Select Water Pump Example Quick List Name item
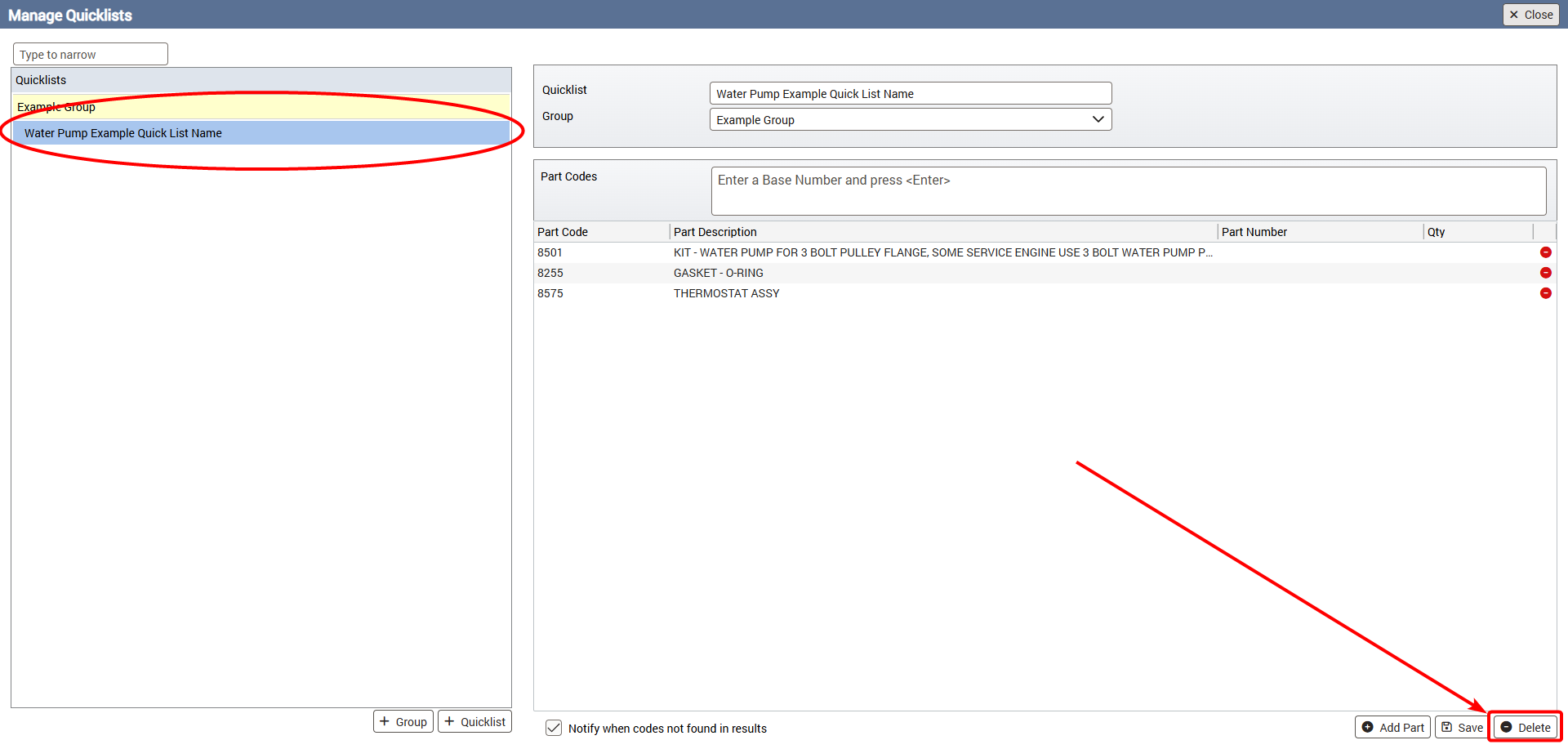The width and height of the screenshot is (1568, 749). pos(123,133)
